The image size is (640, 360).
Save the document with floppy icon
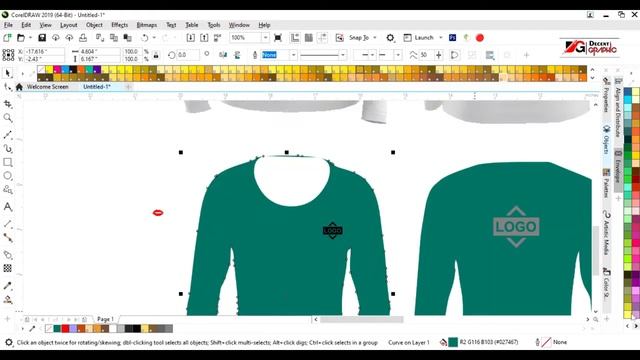click(42, 38)
